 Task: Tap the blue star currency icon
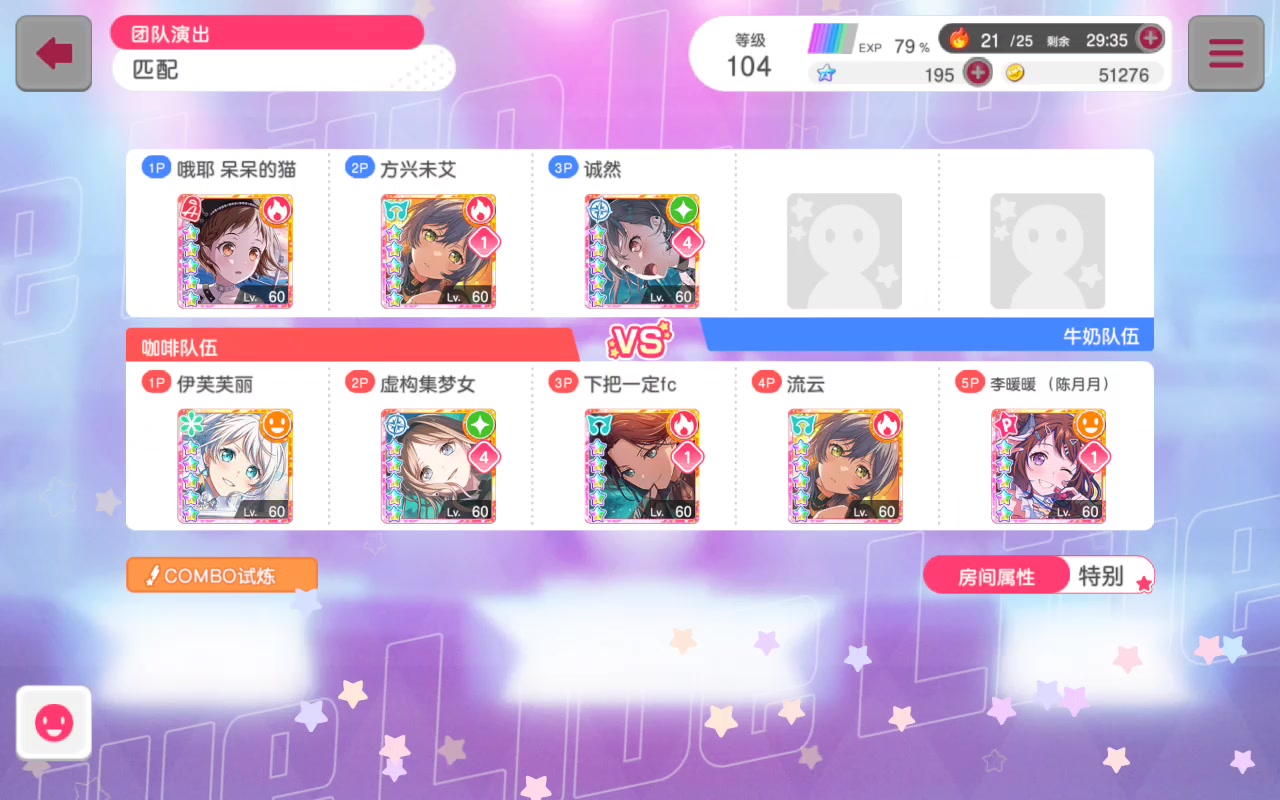coord(826,74)
